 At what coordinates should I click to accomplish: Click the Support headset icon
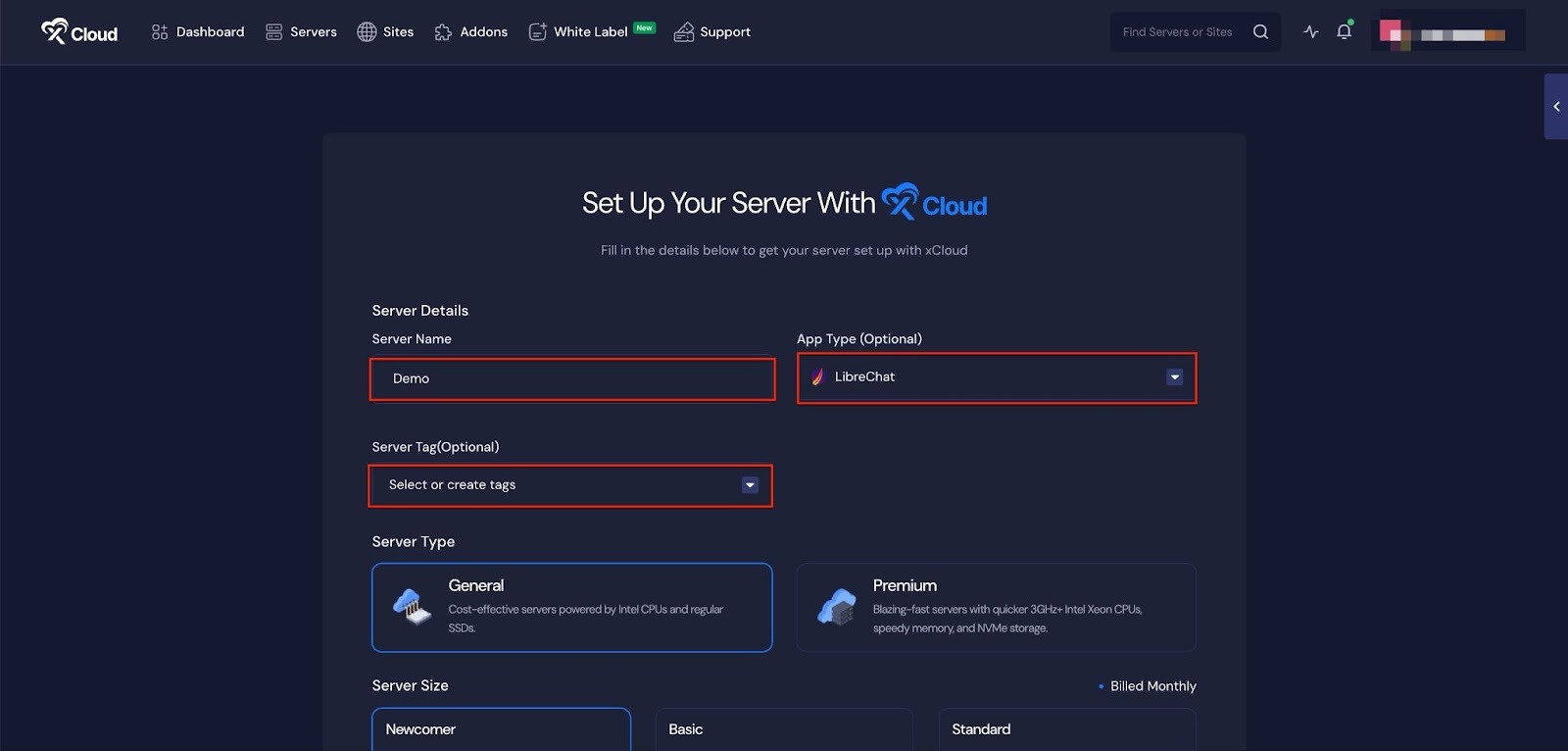tap(683, 32)
